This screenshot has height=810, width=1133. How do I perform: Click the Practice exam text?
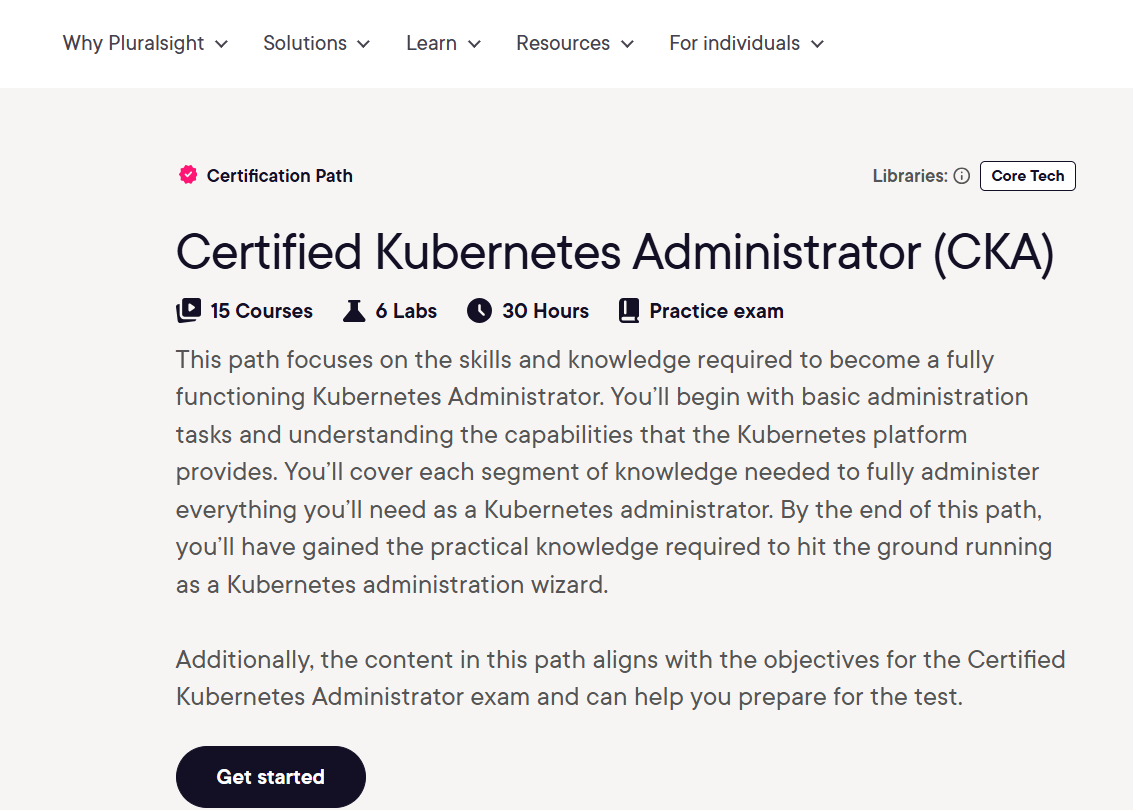click(x=716, y=311)
